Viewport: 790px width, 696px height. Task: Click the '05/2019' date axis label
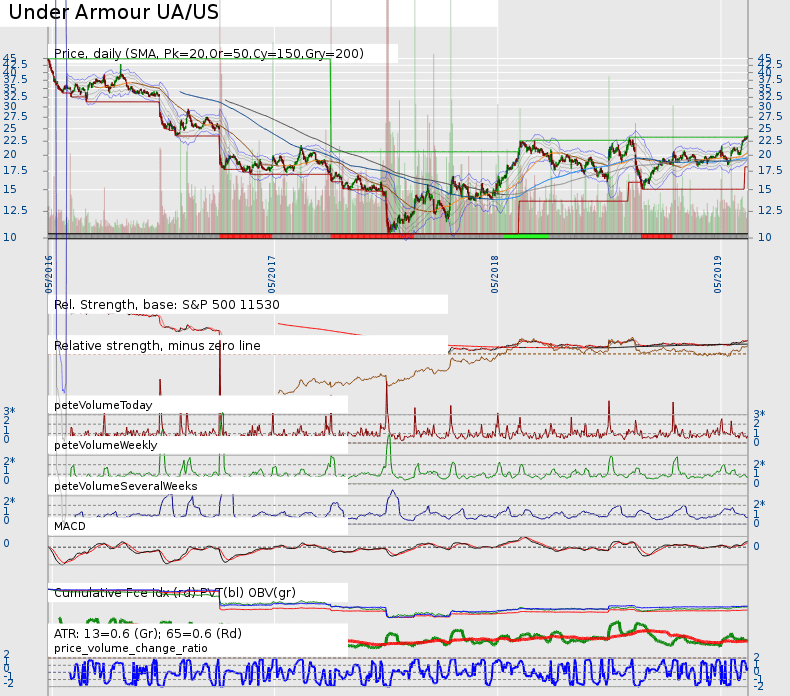point(717,274)
